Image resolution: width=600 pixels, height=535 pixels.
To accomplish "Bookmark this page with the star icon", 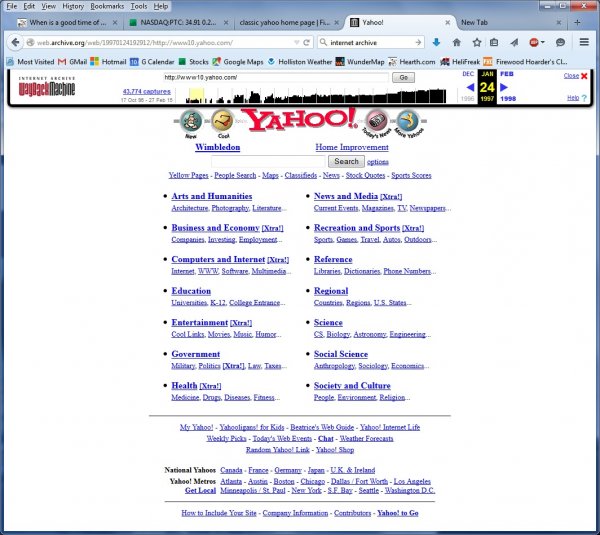I will pyautogui.click(x=476, y=42).
